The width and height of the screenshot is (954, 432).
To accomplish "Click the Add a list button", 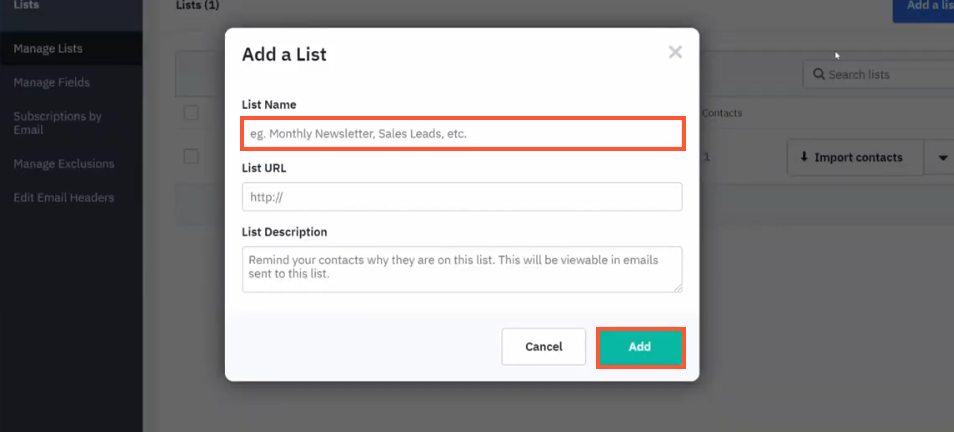I will pos(925,8).
